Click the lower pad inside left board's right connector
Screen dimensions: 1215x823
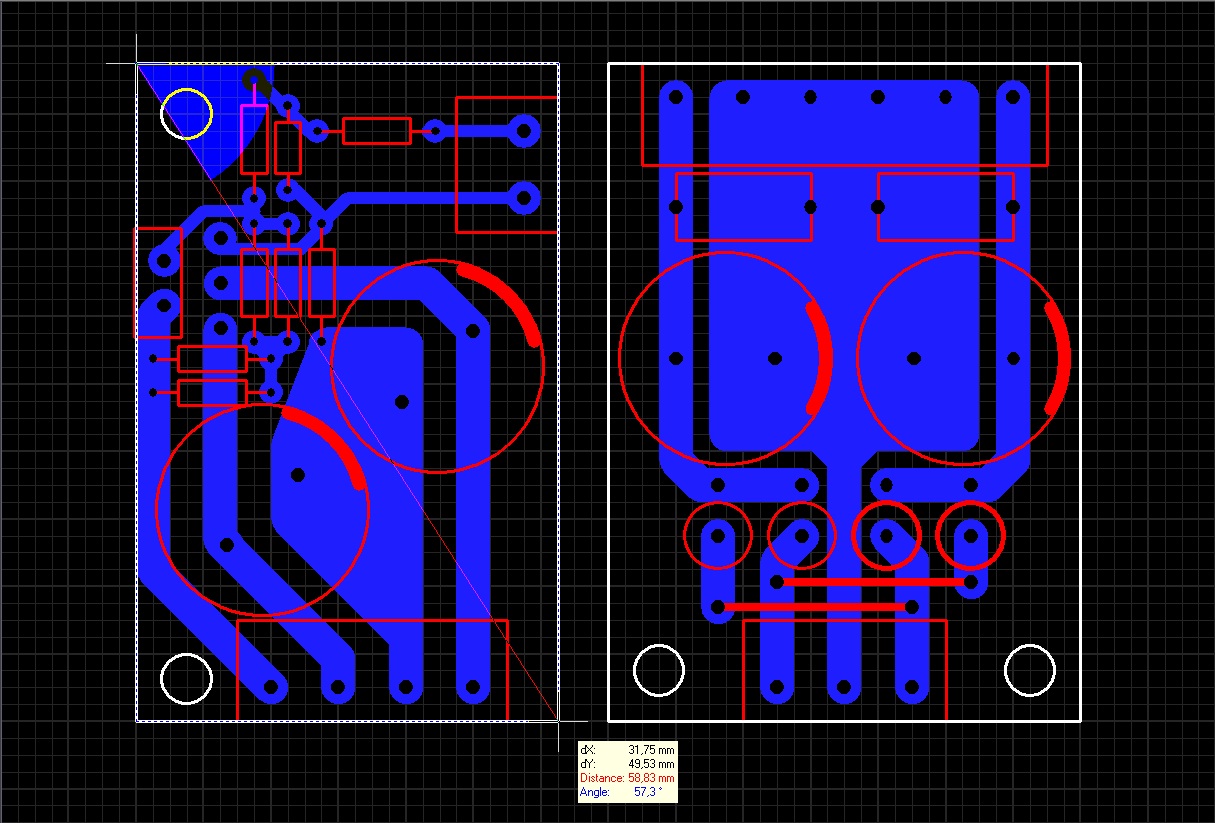522,197
